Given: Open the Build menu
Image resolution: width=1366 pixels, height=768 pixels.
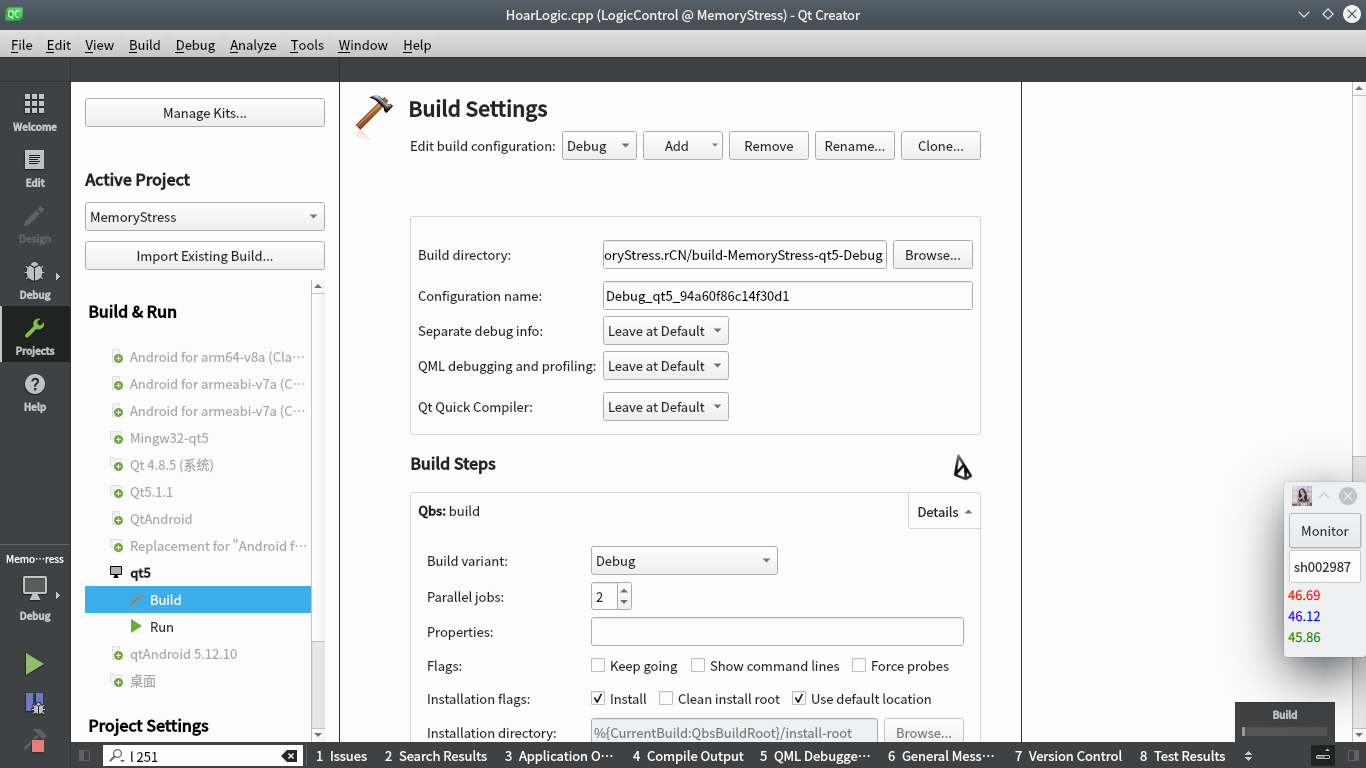Looking at the screenshot, I should [145, 45].
